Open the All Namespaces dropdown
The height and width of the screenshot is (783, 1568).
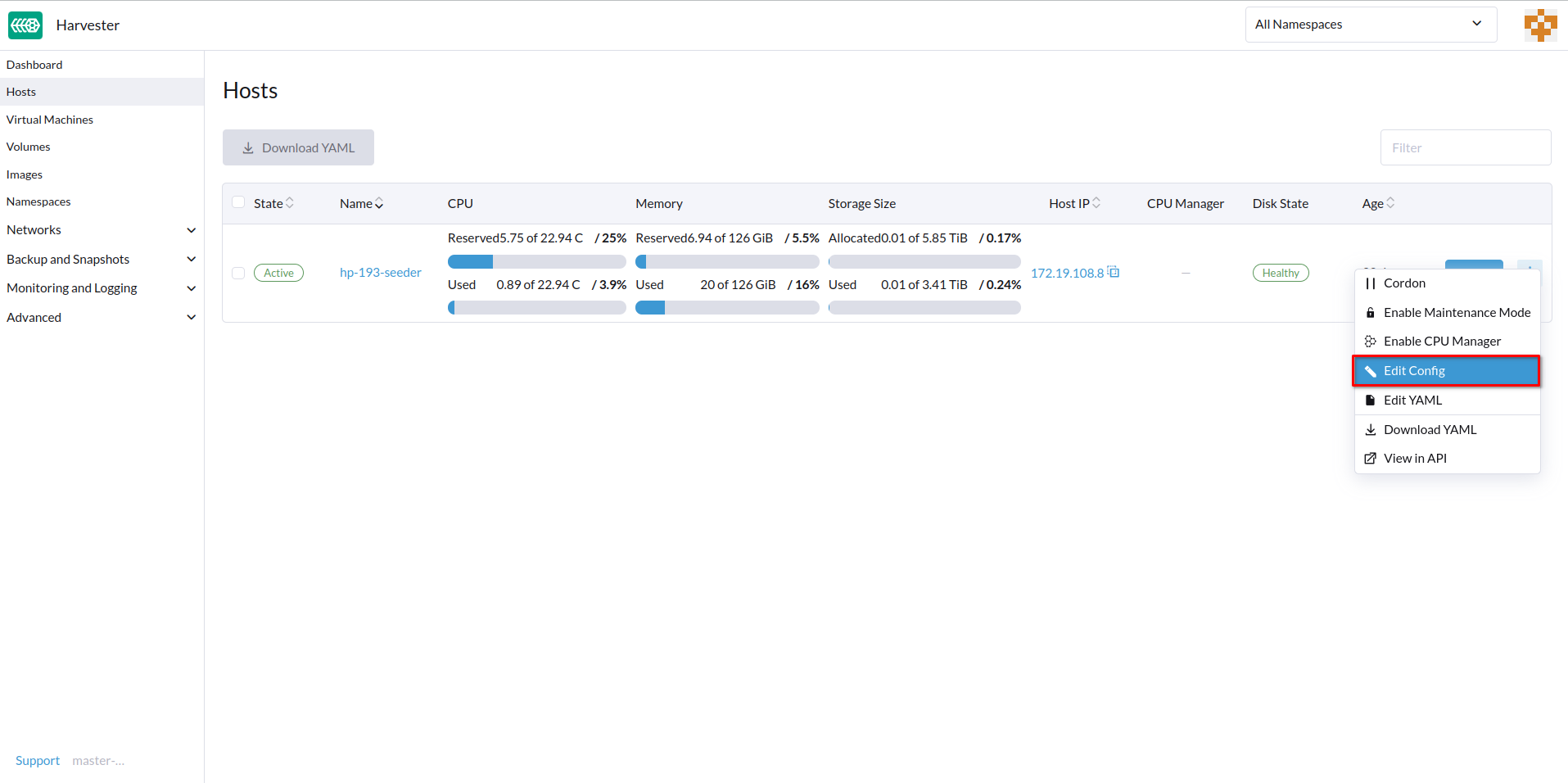[1370, 24]
